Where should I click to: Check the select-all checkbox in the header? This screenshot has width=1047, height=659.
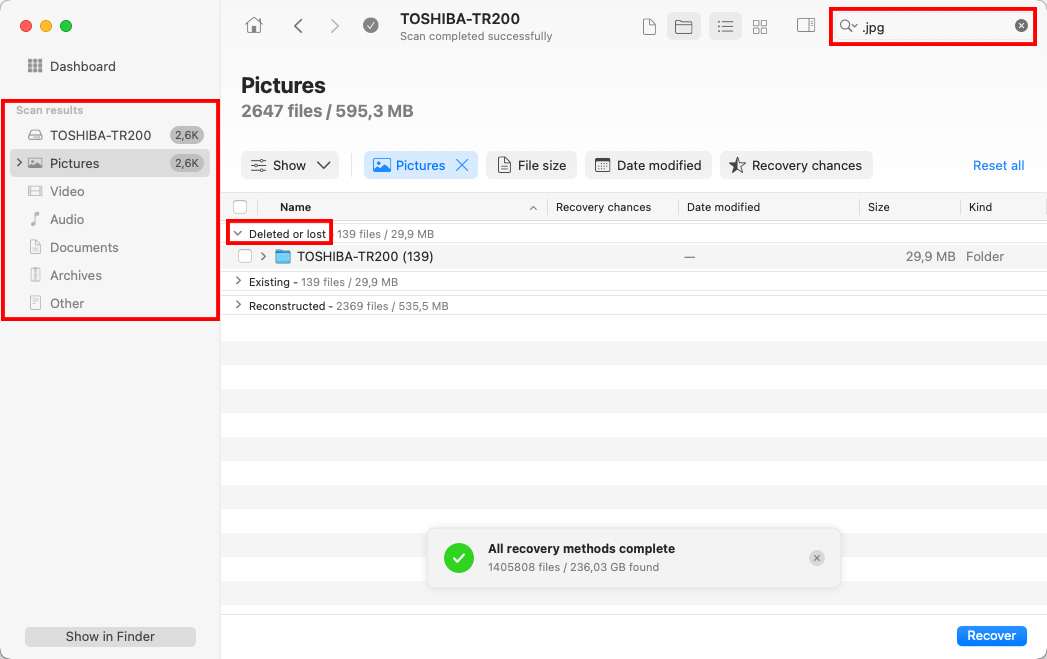click(240, 207)
